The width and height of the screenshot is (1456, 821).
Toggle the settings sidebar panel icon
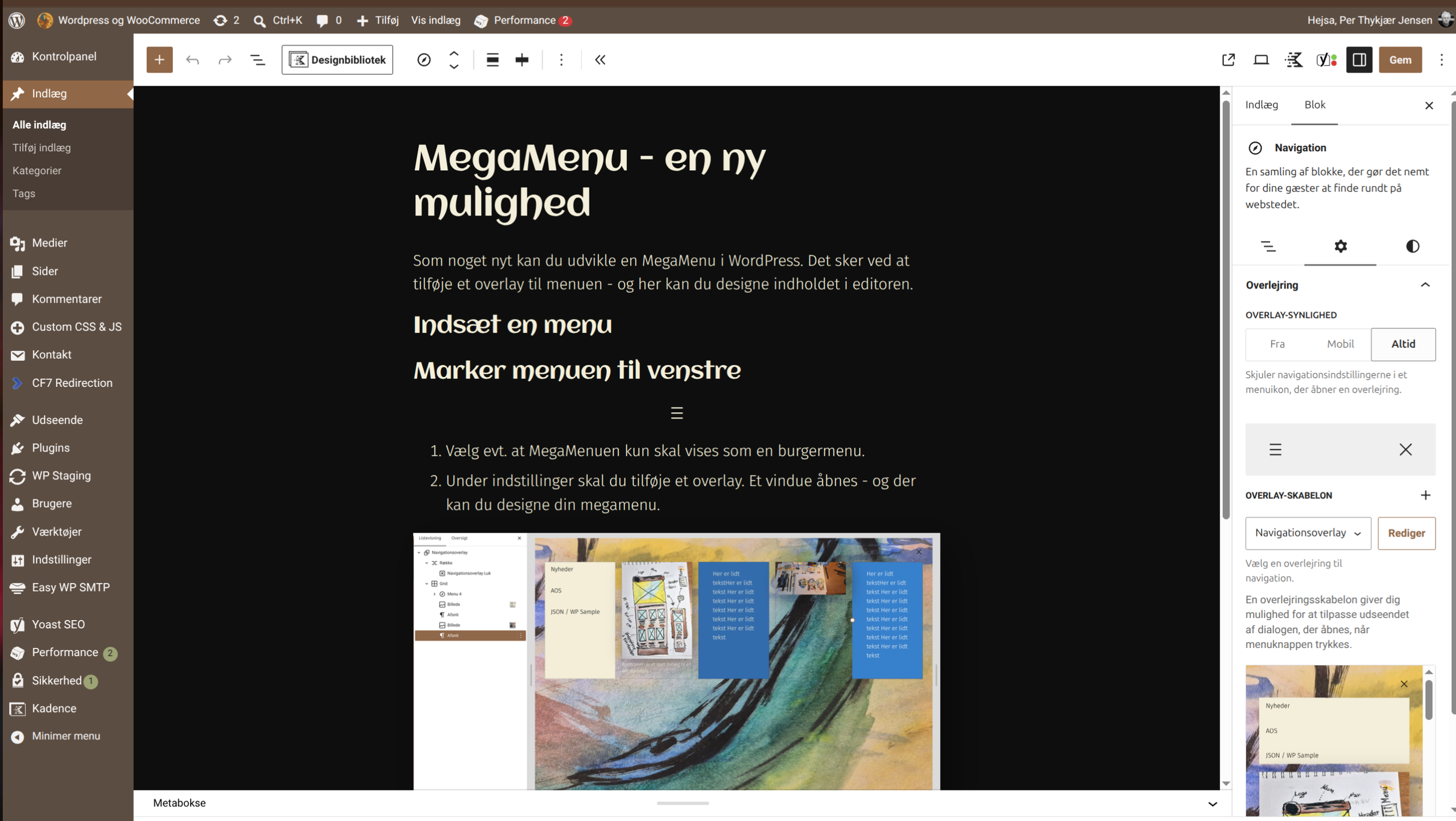[1359, 60]
